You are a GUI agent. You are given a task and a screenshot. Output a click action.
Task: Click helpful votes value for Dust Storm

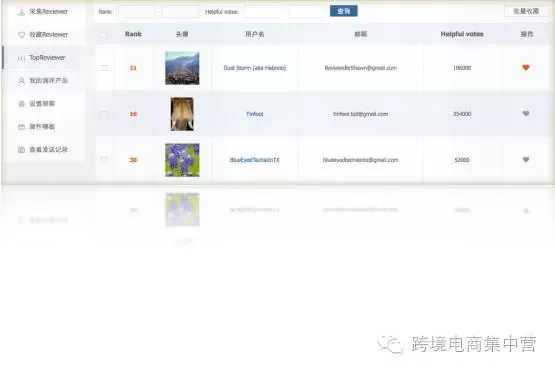pyautogui.click(x=462, y=68)
